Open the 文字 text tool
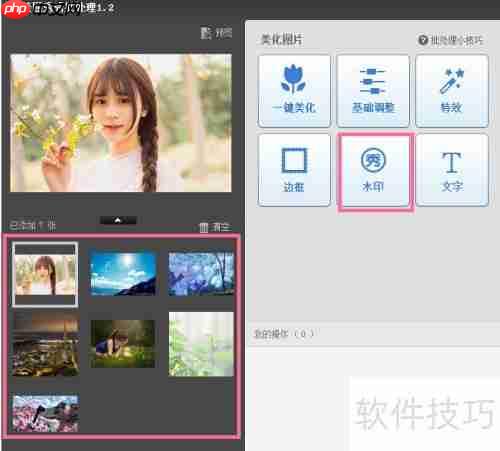This screenshot has width=500, height=451. click(x=452, y=170)
